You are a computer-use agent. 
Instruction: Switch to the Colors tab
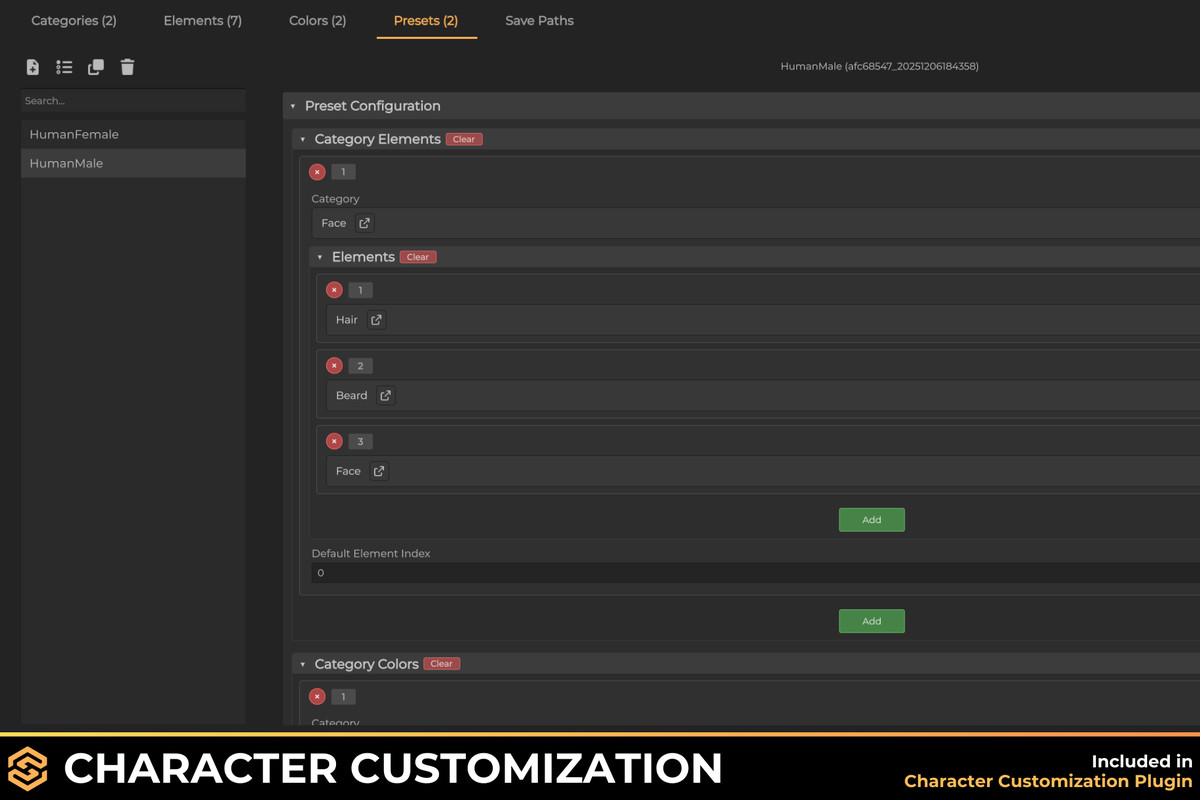[317, 20]
